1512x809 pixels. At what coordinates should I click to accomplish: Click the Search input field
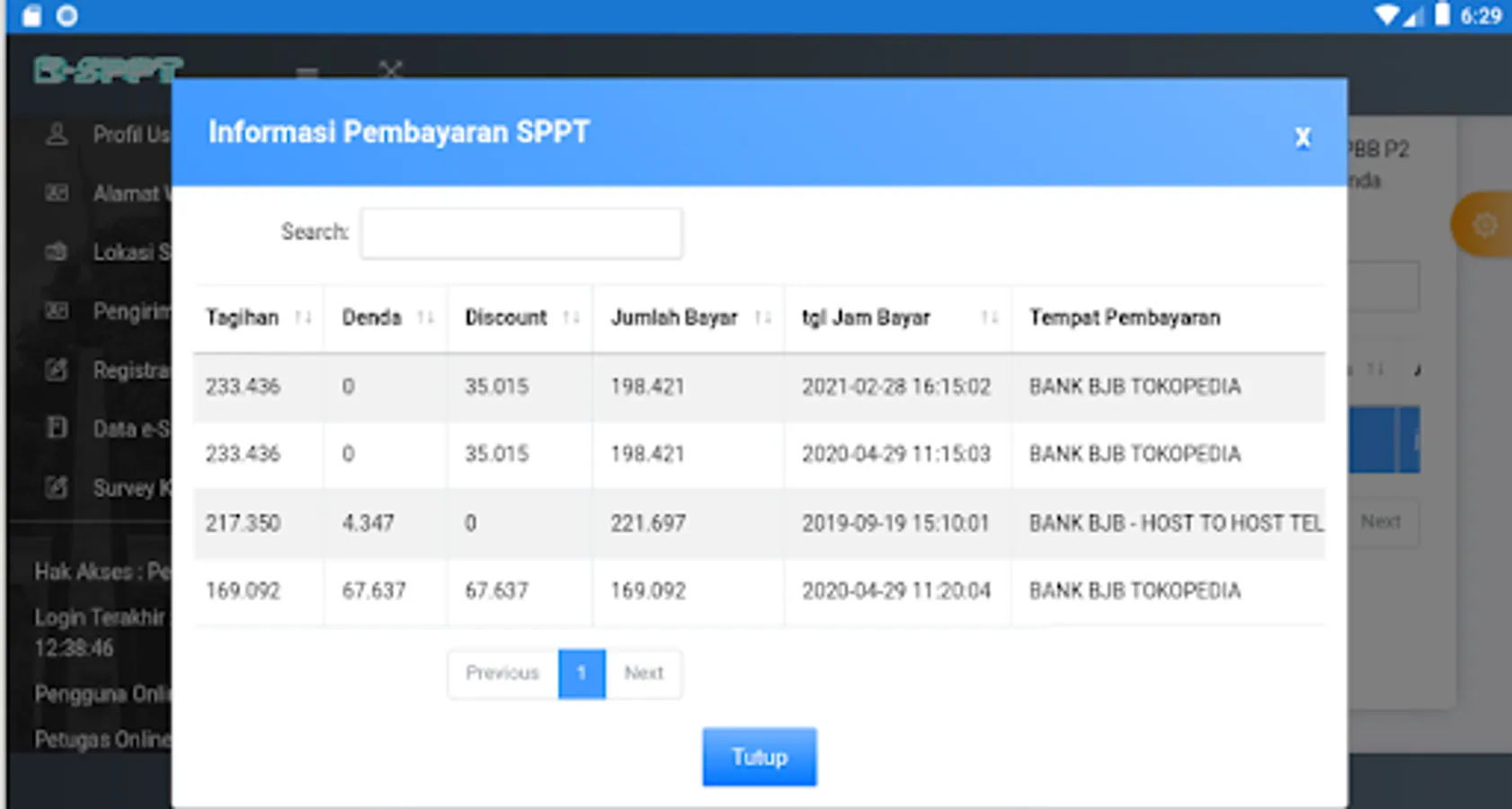521,233
